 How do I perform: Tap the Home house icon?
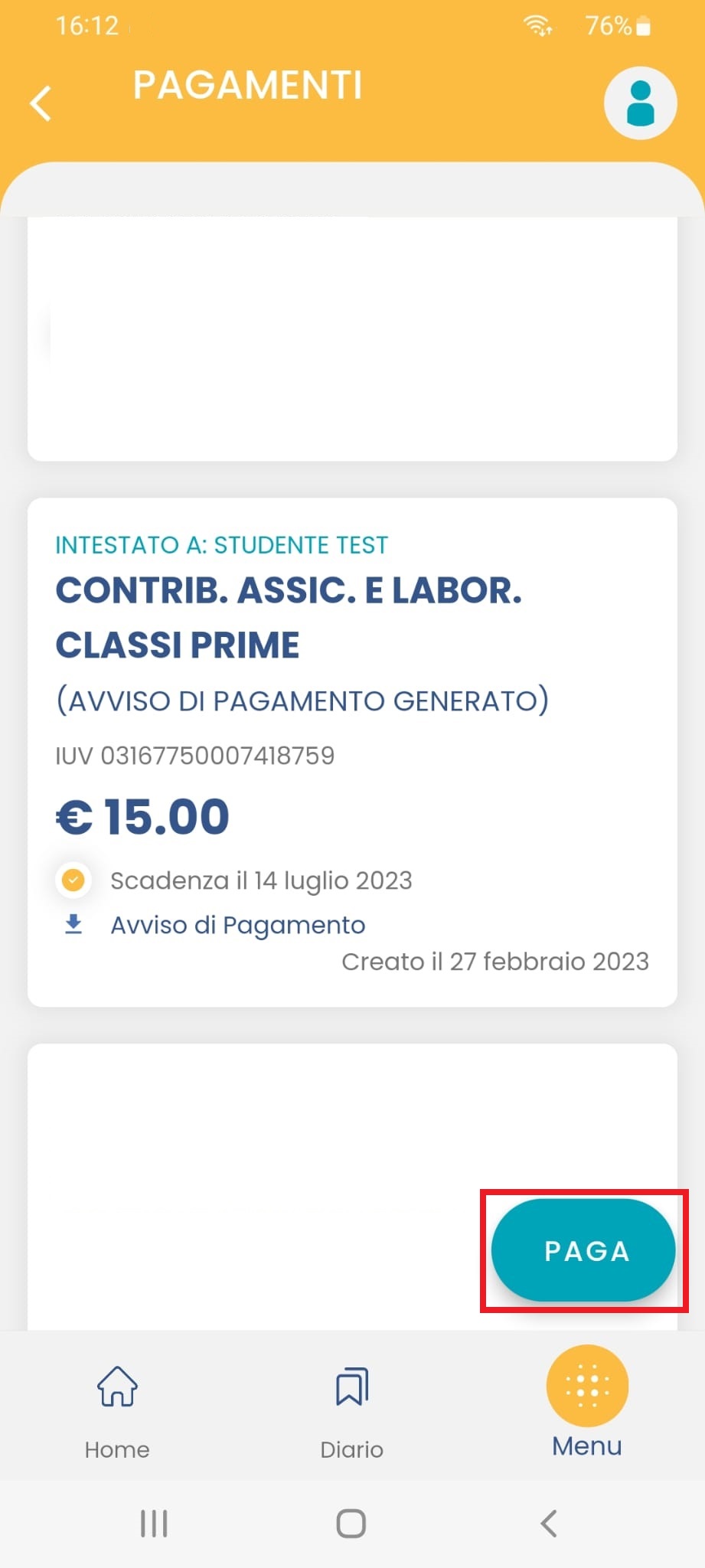click(117, 1387)
